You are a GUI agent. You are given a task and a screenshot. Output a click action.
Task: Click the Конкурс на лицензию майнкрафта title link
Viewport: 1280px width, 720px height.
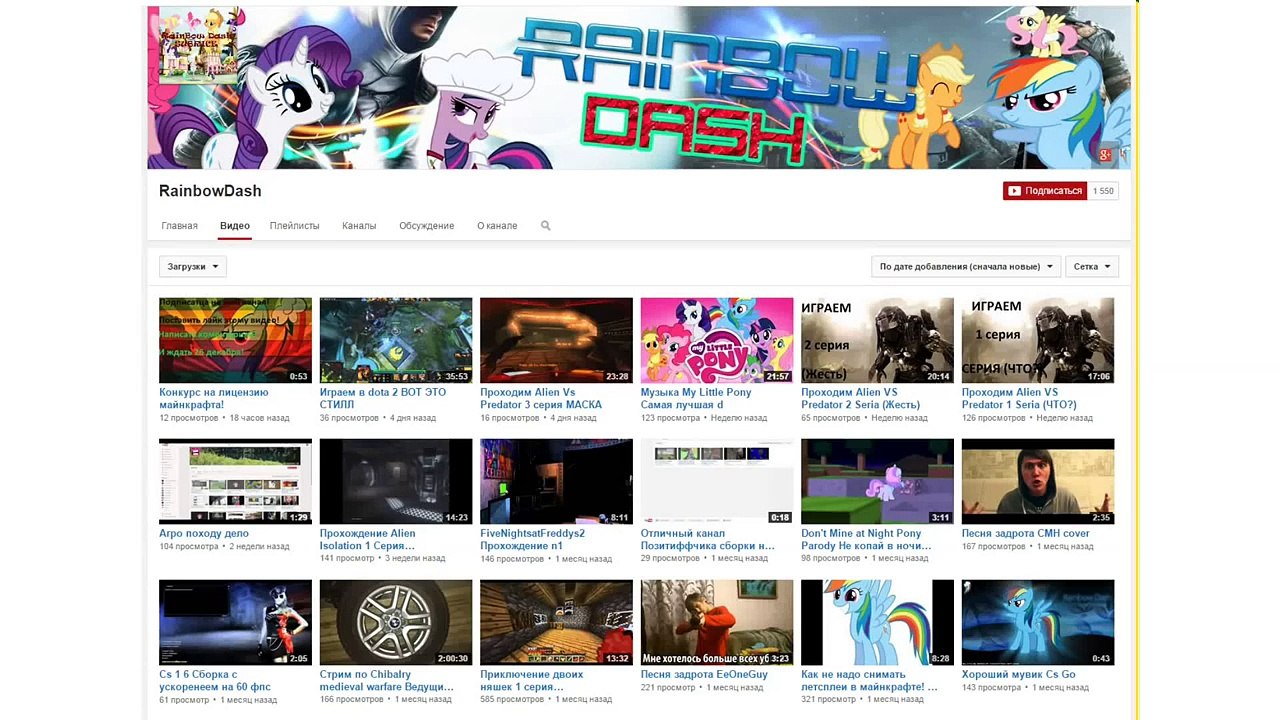coord(214,399)
